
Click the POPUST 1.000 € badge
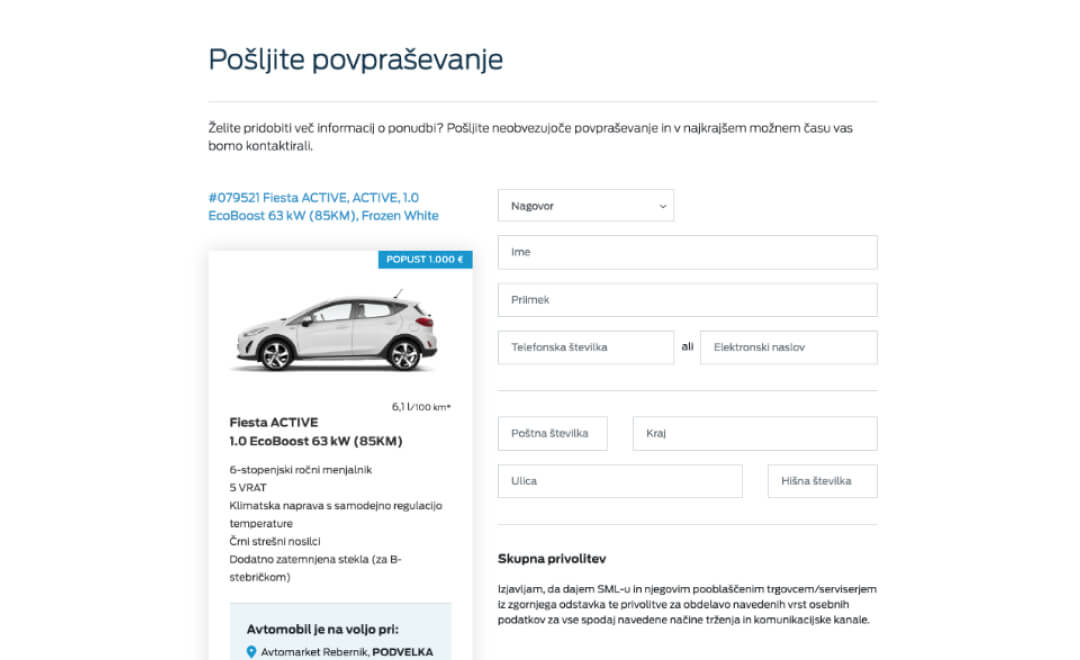425,260
